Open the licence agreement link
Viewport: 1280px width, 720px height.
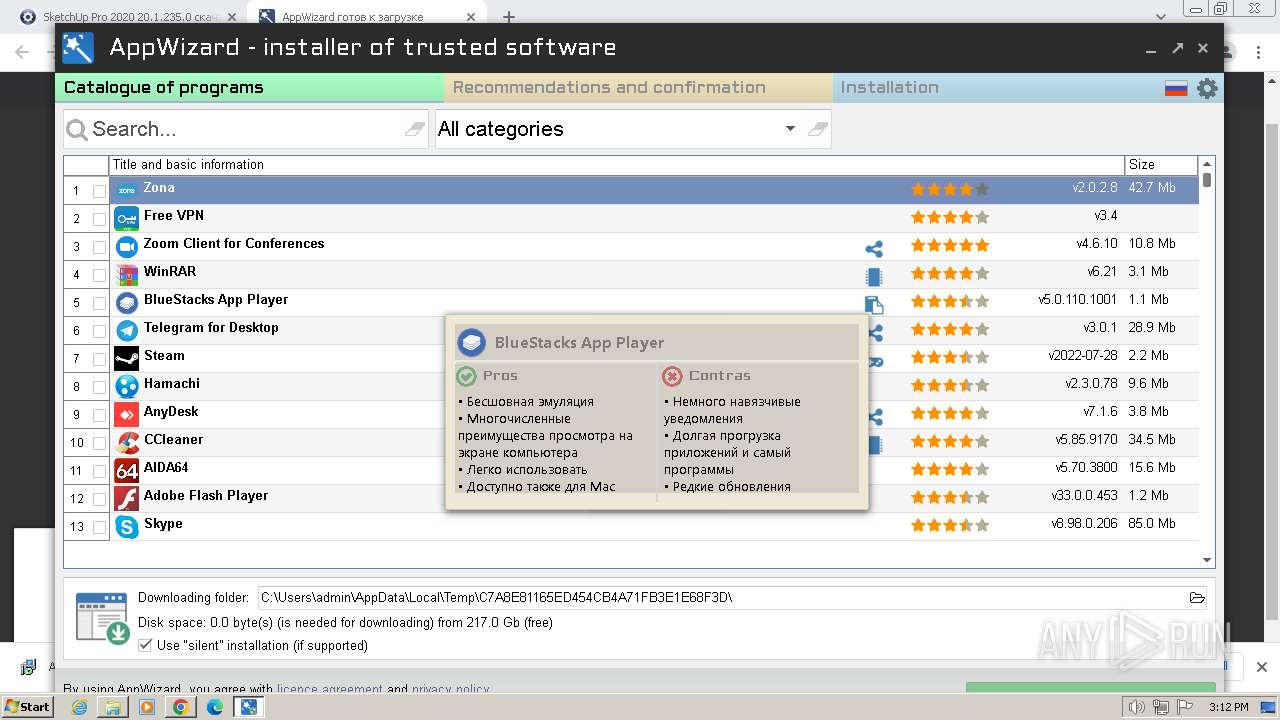click(x=329, y=689)
